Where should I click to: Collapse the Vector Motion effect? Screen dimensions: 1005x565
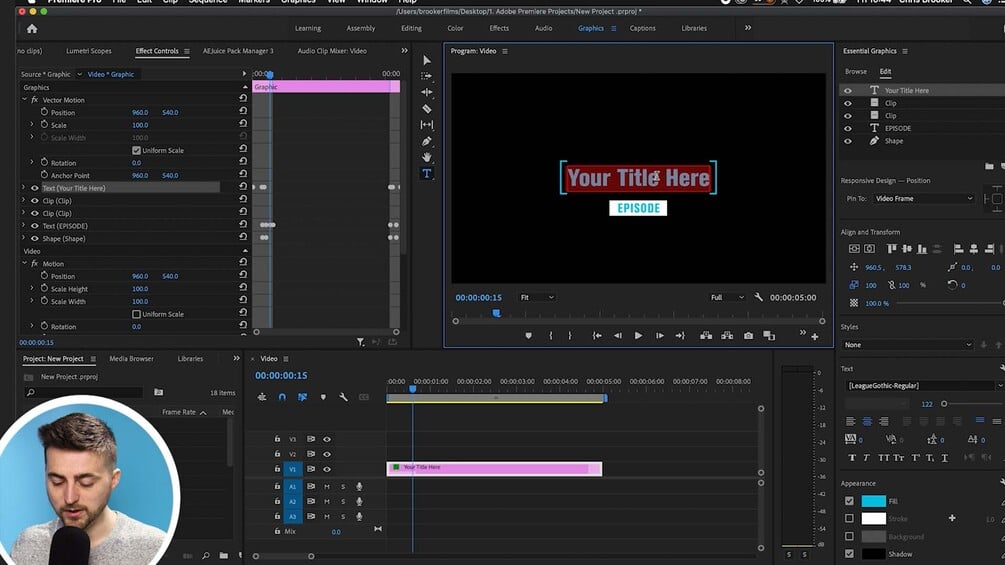(x=24, y=100)
